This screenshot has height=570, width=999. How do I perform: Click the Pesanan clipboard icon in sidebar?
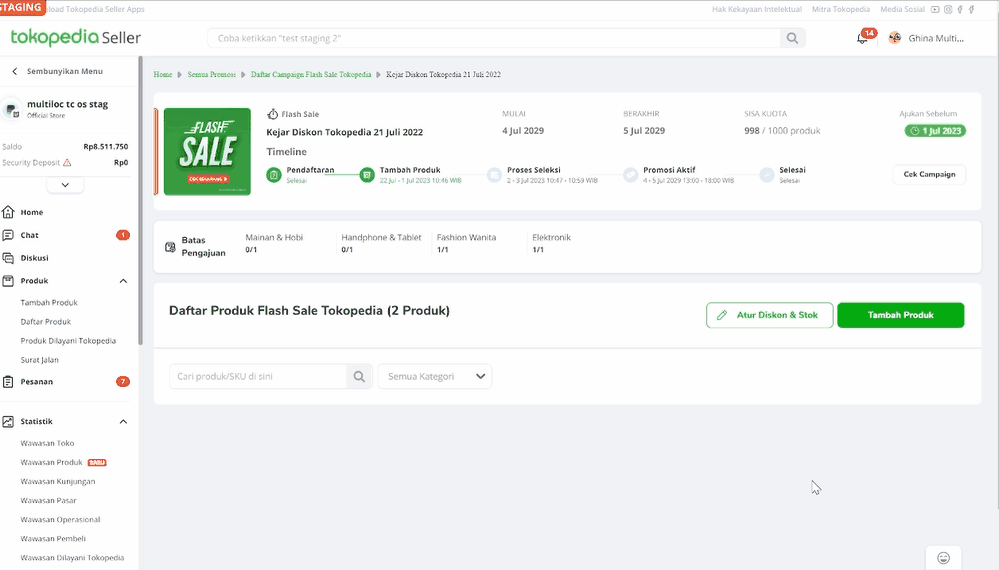(8, 381)
